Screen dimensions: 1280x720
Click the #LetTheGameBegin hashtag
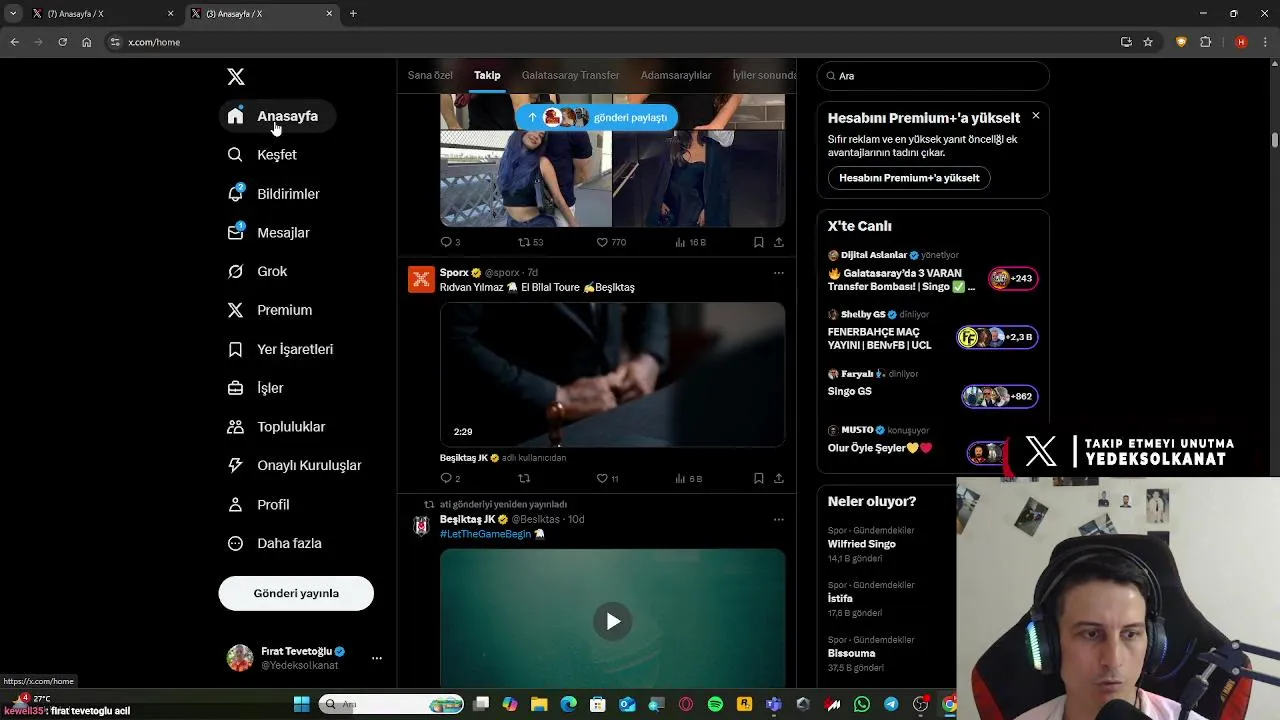485,534
